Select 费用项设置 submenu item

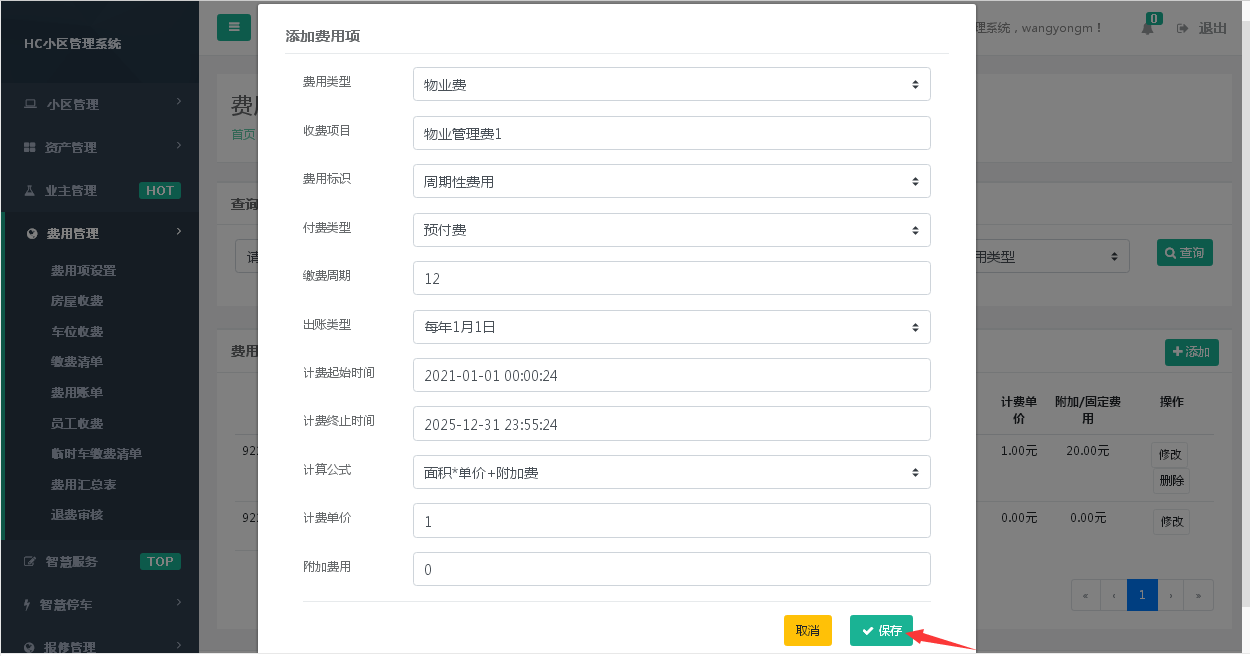[x=83, y=270]
